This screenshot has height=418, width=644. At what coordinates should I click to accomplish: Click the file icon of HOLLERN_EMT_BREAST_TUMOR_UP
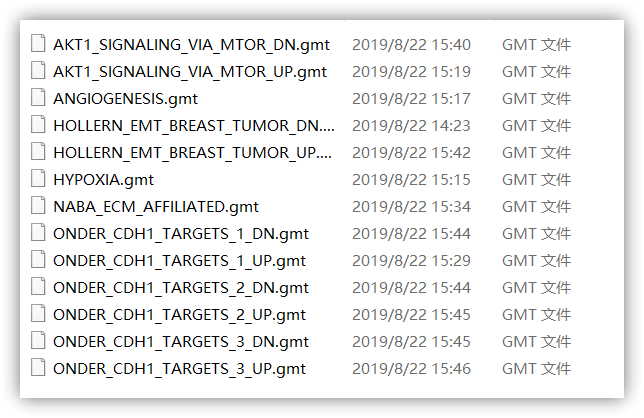(x=38, y=152)
